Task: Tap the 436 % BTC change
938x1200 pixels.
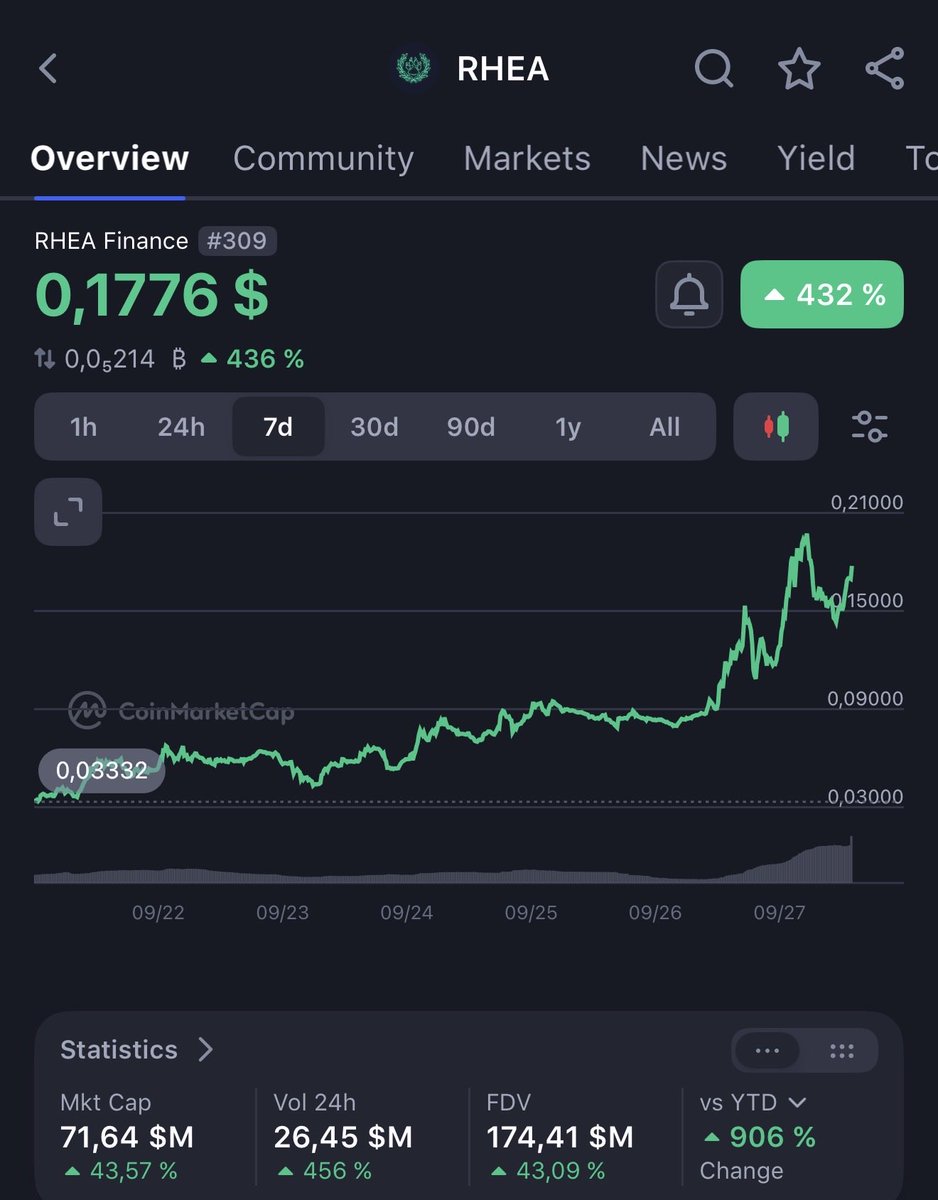Action: click(x=253, y=359)
